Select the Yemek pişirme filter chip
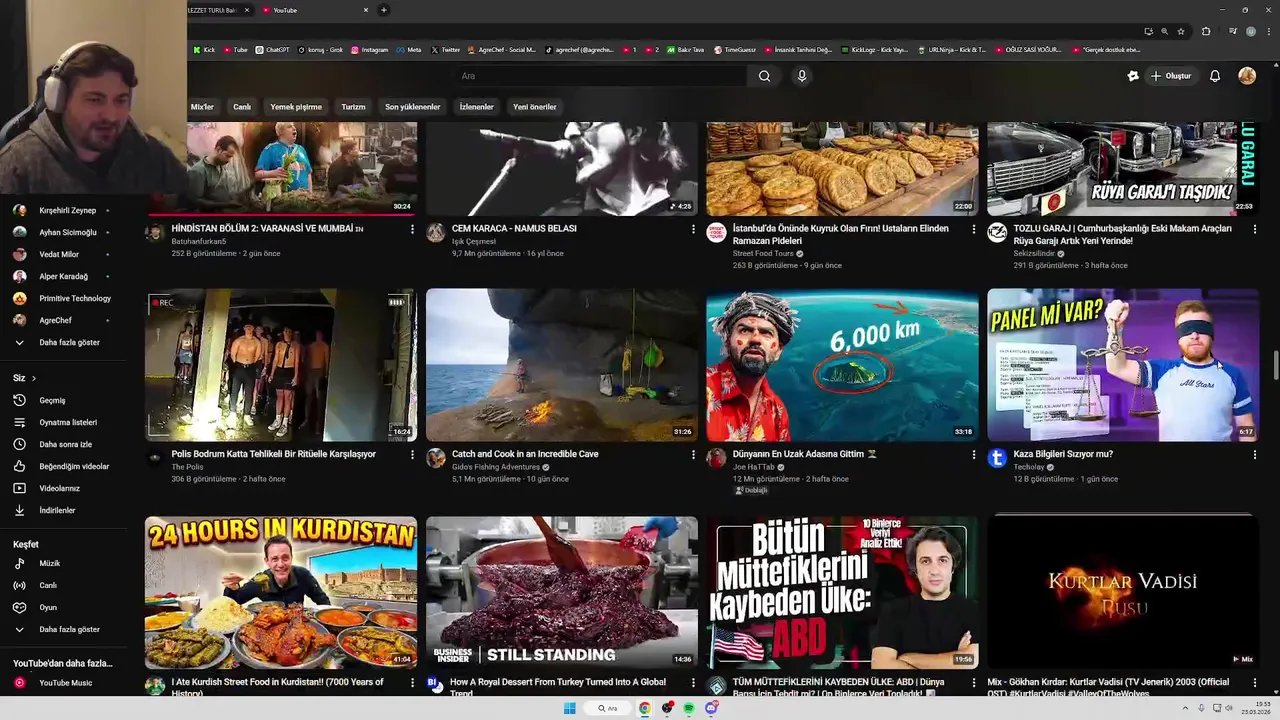This screenshot has width=1280, height=720. 296,107
